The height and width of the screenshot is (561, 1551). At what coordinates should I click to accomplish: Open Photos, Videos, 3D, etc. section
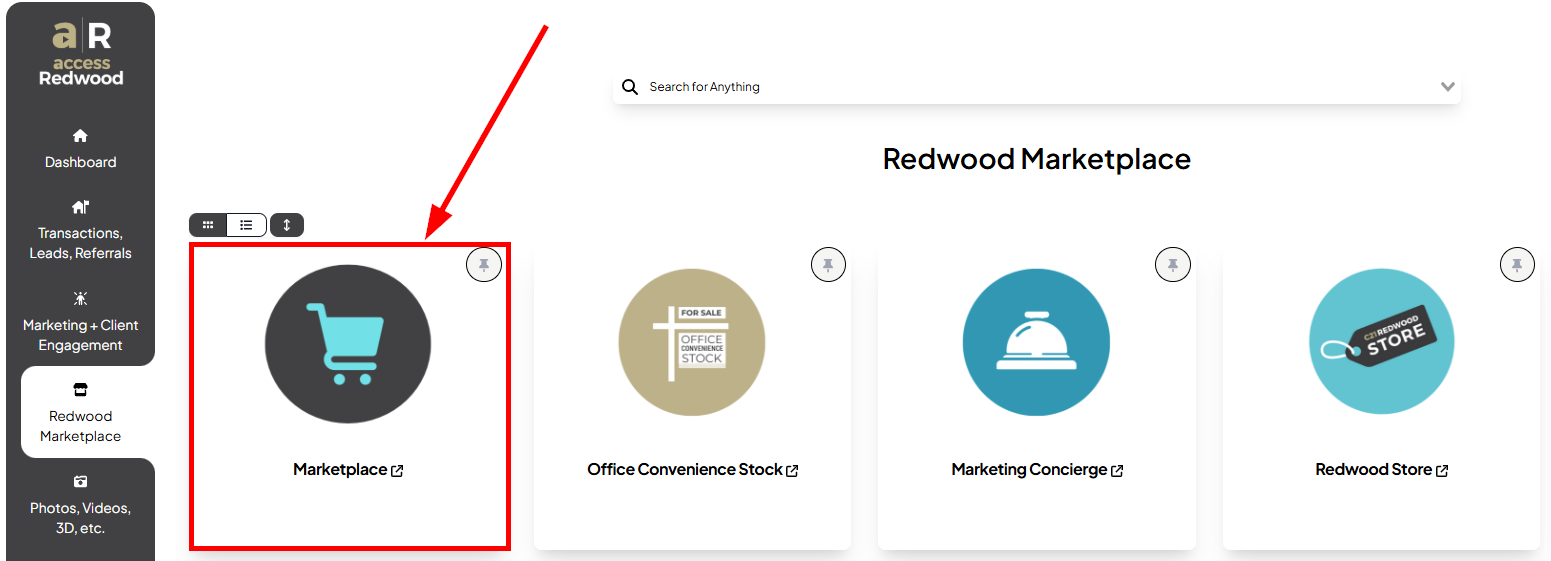(80, 505)
